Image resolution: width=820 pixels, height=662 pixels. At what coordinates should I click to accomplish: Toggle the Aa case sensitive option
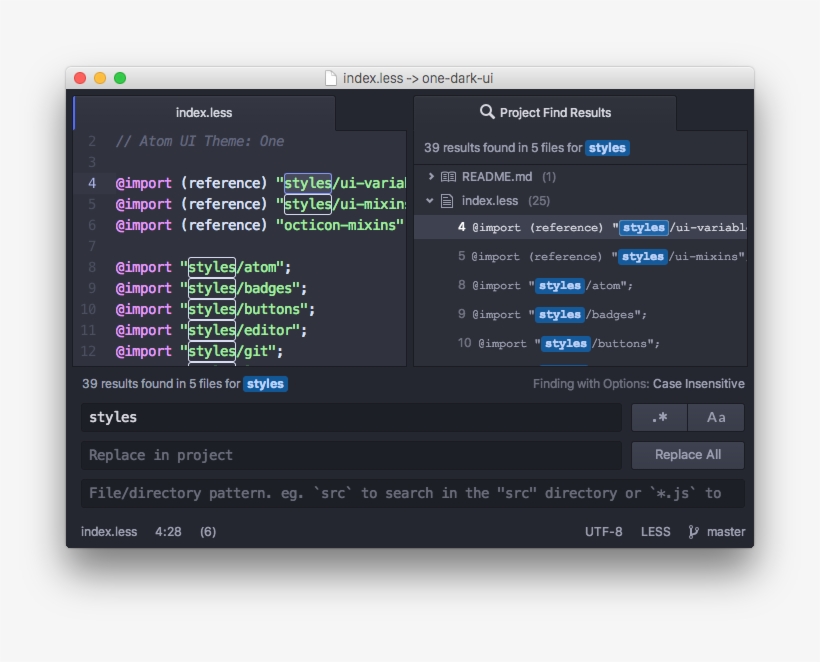(716, 417)
